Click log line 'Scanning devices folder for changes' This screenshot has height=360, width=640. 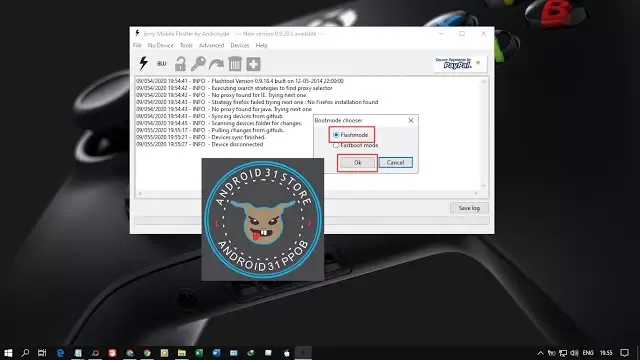[219, 123]
